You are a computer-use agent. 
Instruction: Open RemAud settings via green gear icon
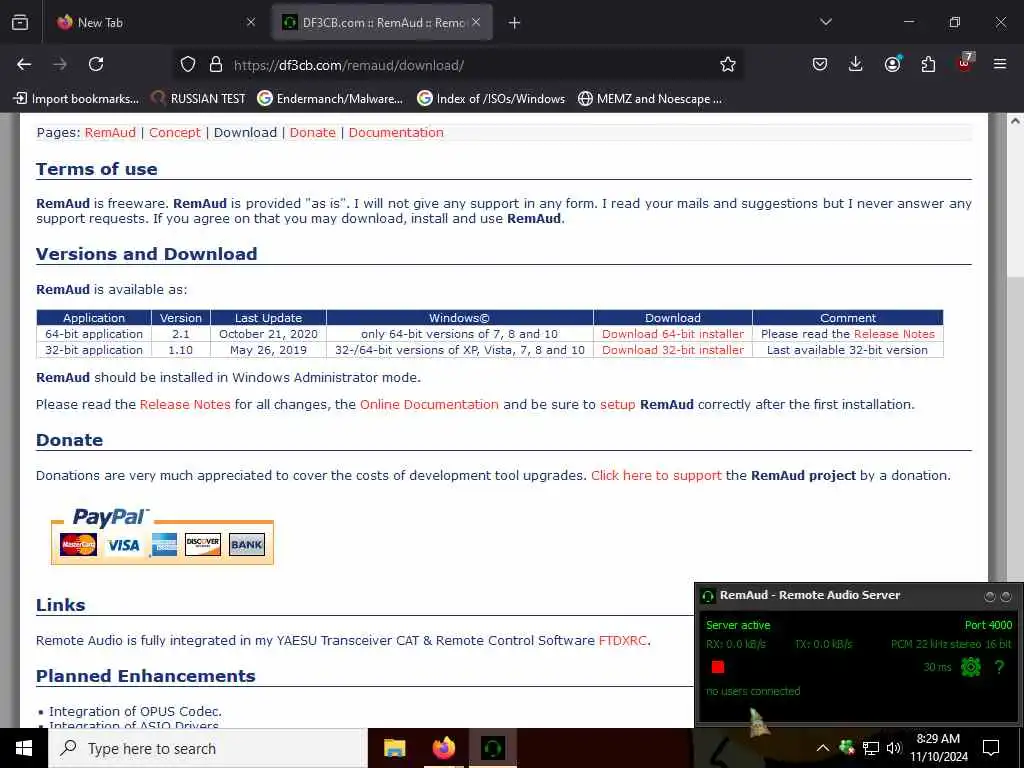click(970, 667)
